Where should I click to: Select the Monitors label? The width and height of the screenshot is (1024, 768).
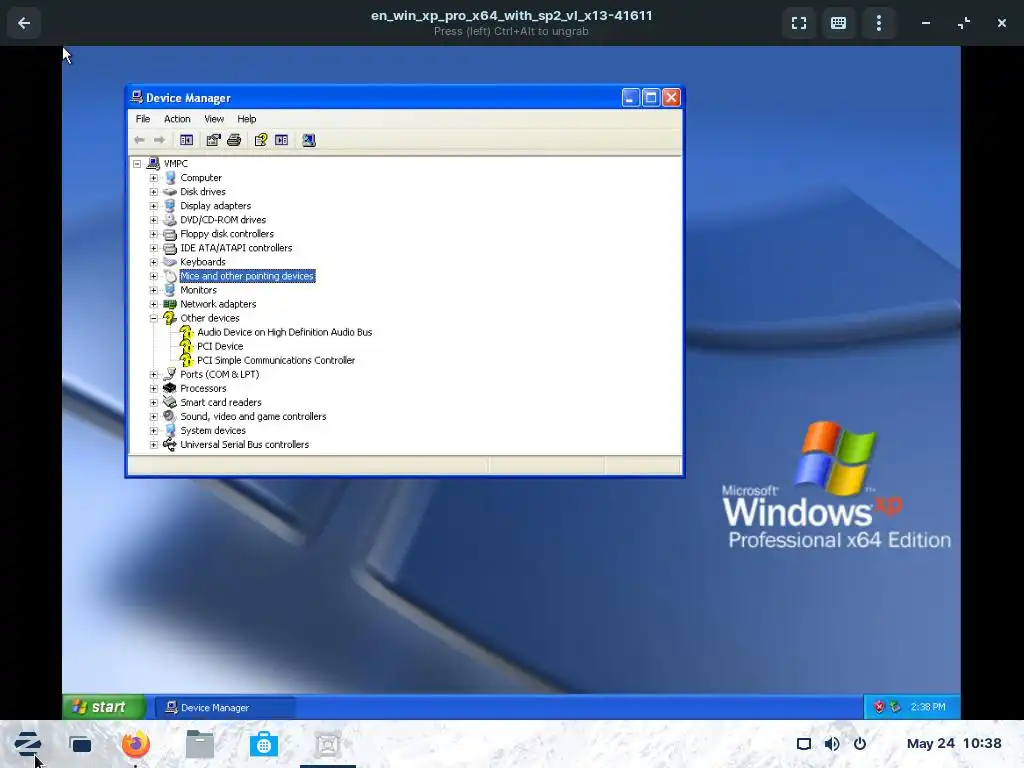click(x=199, y=290)
